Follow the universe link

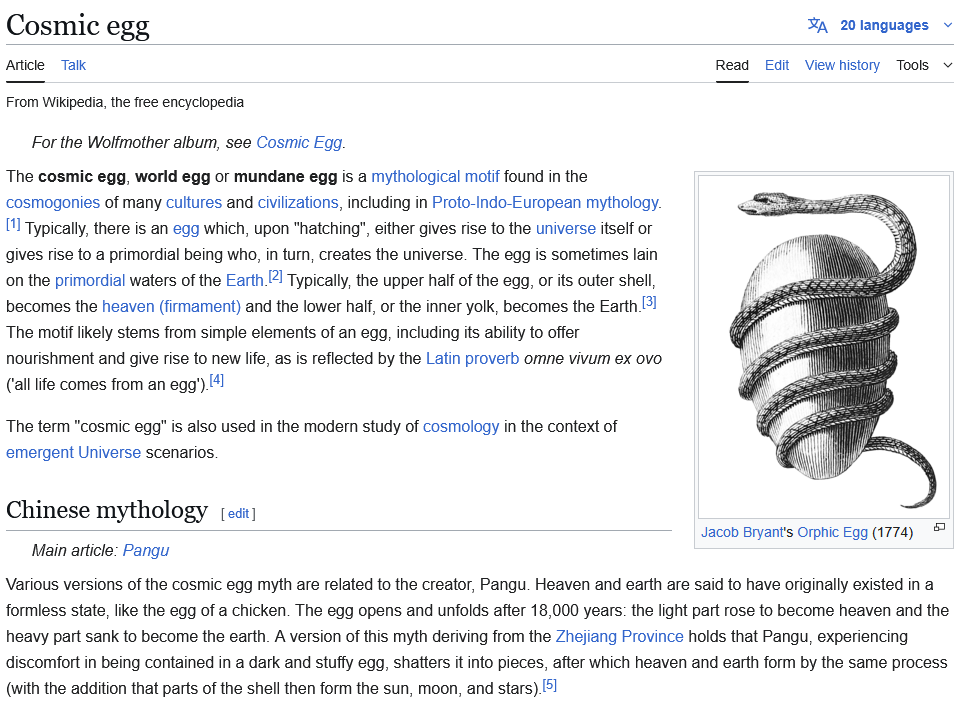point(566,229)
